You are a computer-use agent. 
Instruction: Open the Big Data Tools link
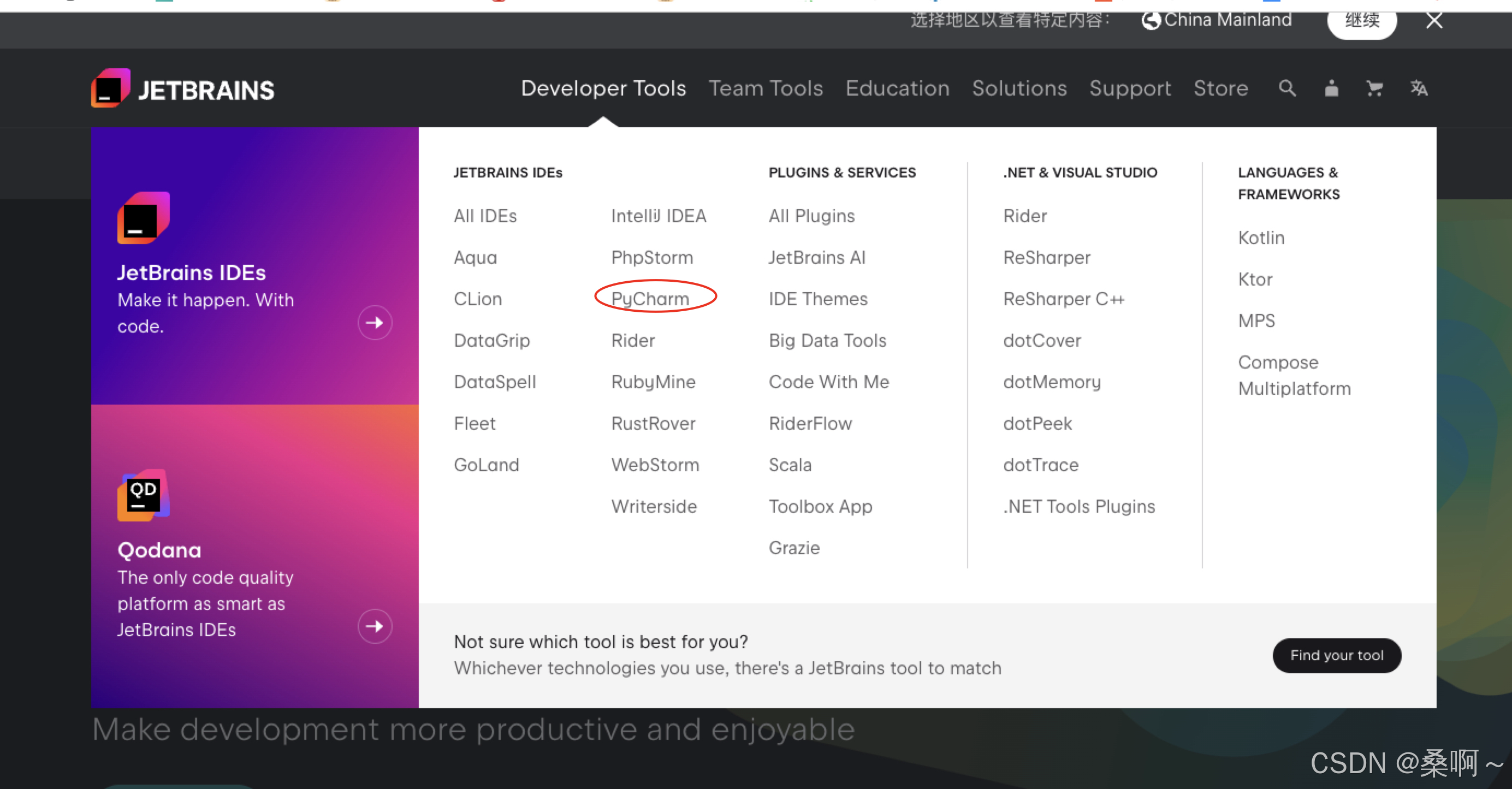point(827,341)
